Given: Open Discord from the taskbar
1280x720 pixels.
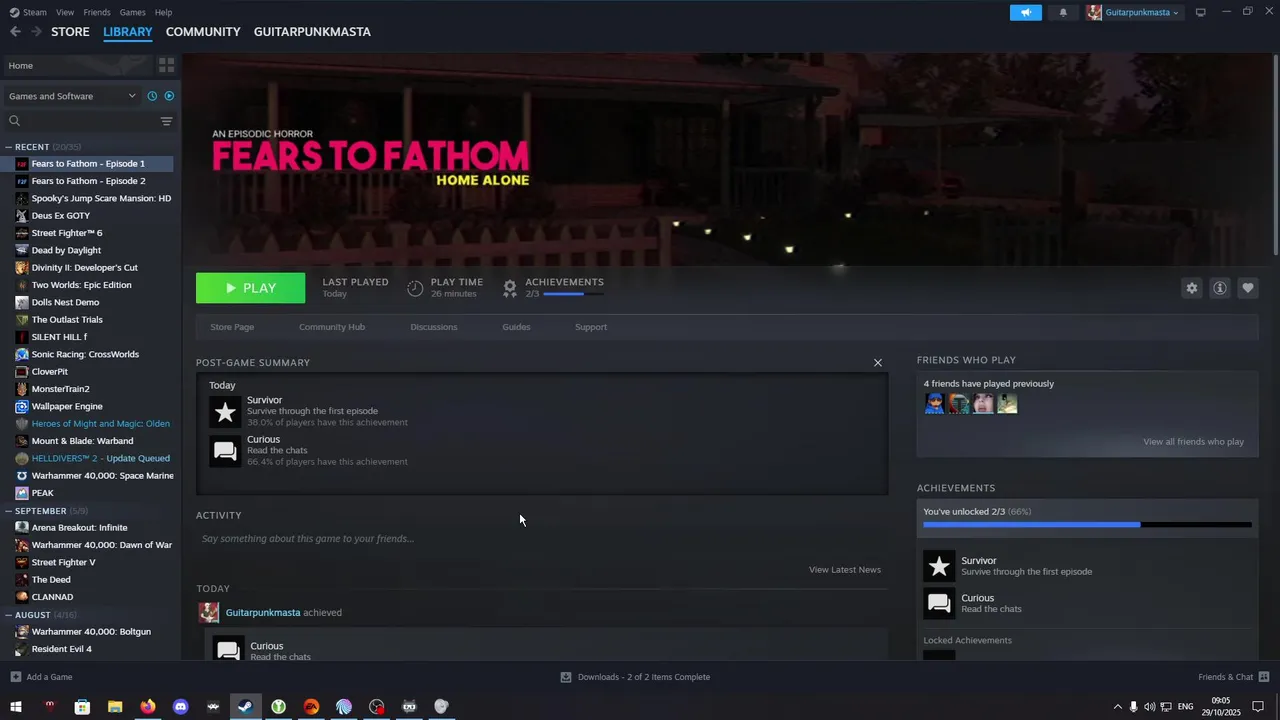Looking at the screenshot, I should [180, 707].
